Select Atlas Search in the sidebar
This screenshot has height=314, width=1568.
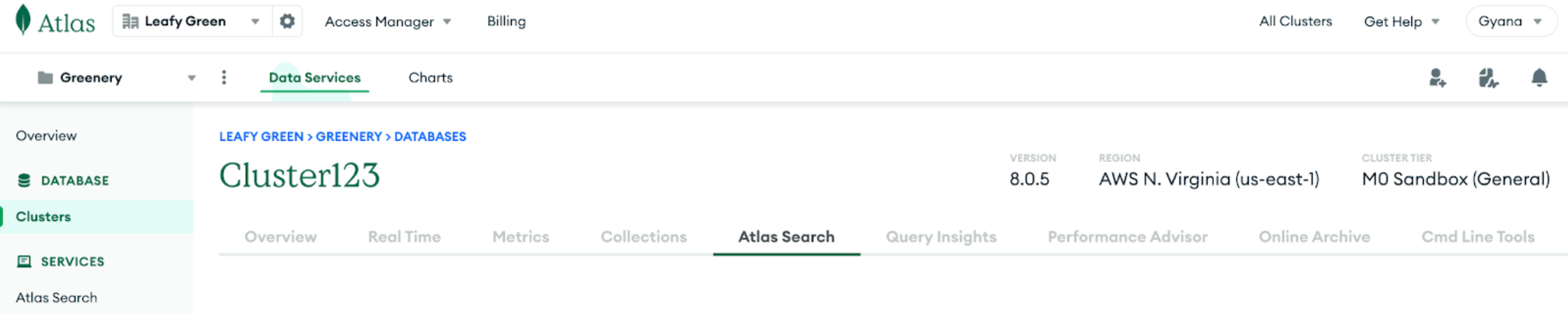click(x=57, y=298)
